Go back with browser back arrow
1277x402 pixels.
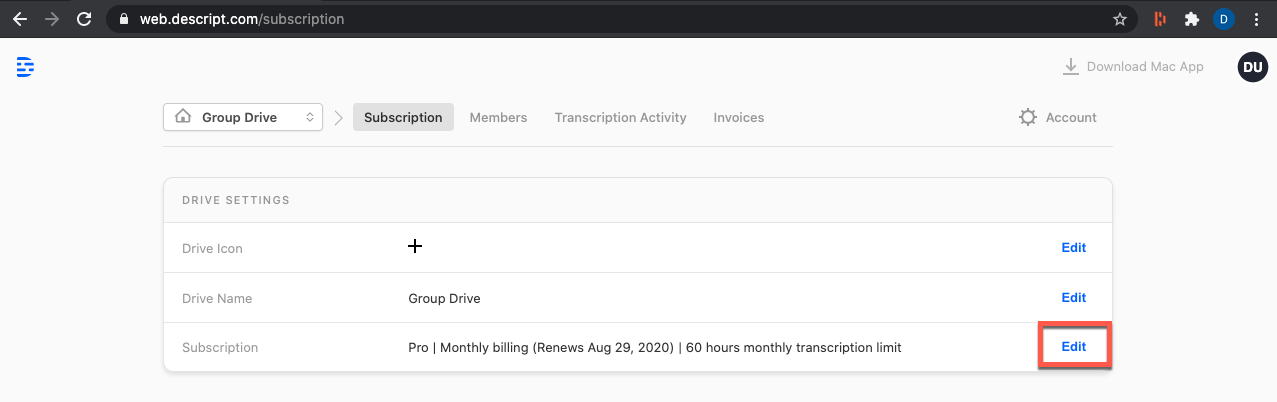[20, 19]
